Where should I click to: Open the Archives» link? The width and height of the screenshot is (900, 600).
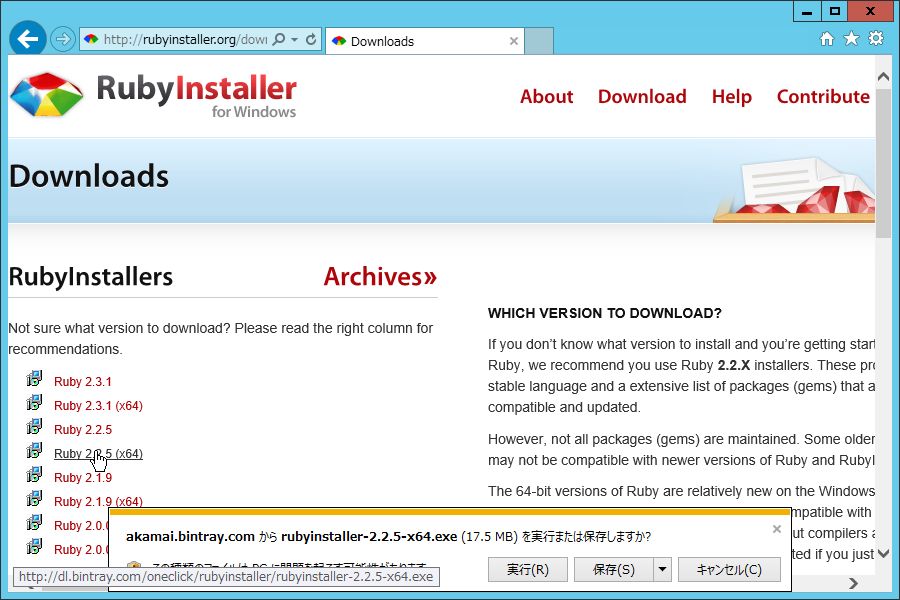[x=380, y=277]
